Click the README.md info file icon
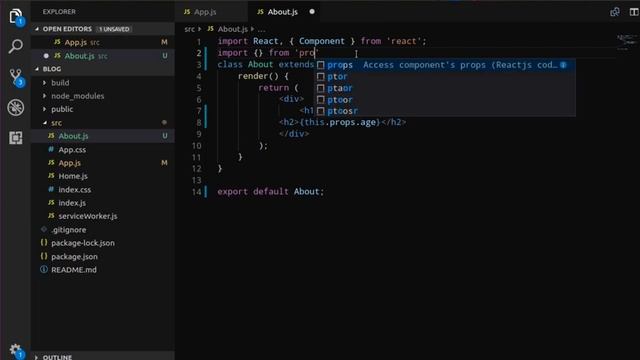The height and width of the screenshot is (360, 640). pyautogui.click(x=44, y=269)
